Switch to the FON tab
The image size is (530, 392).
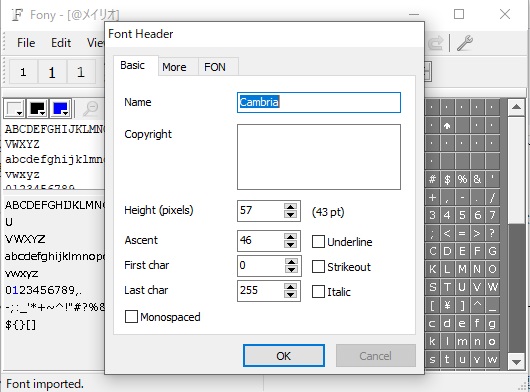pos(215,67)
